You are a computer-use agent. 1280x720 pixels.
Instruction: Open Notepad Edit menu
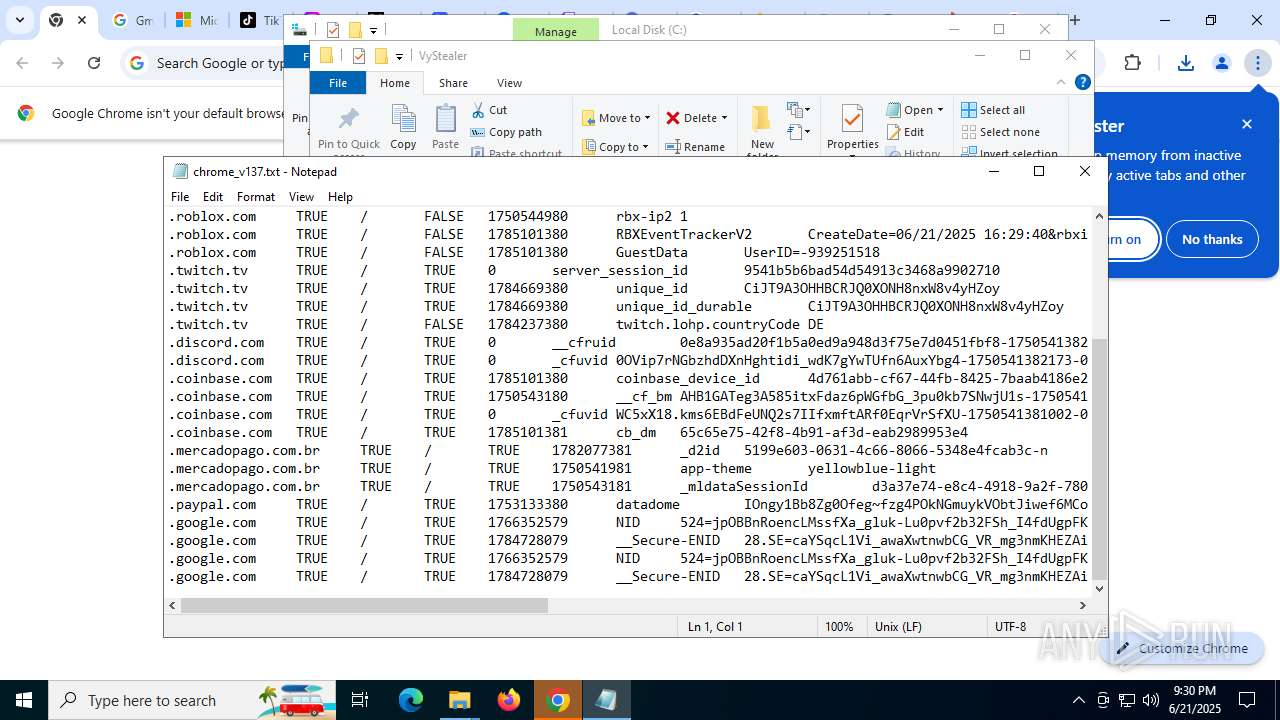click(213, 197)
